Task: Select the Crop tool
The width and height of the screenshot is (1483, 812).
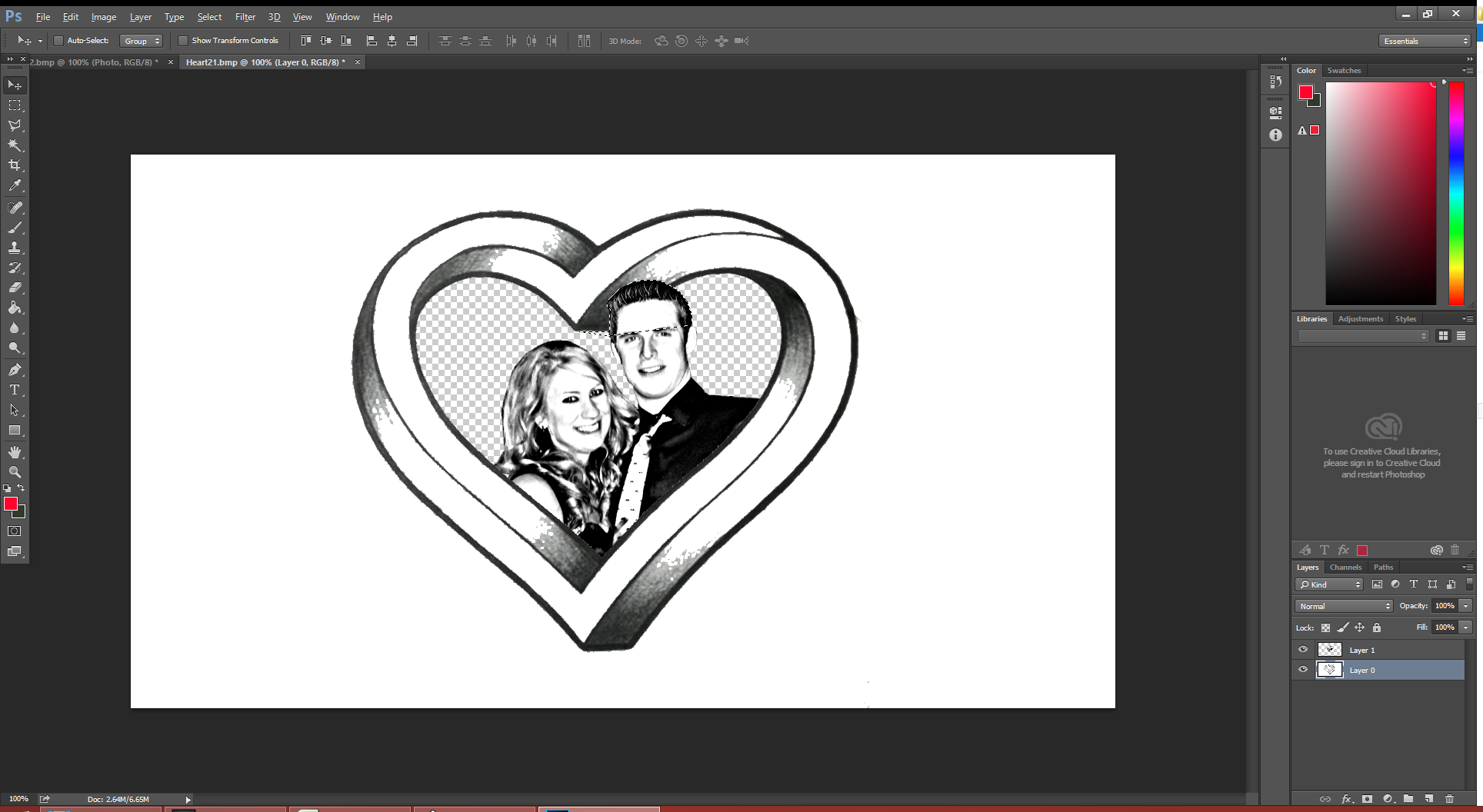Action: click(x=15, y=165)
